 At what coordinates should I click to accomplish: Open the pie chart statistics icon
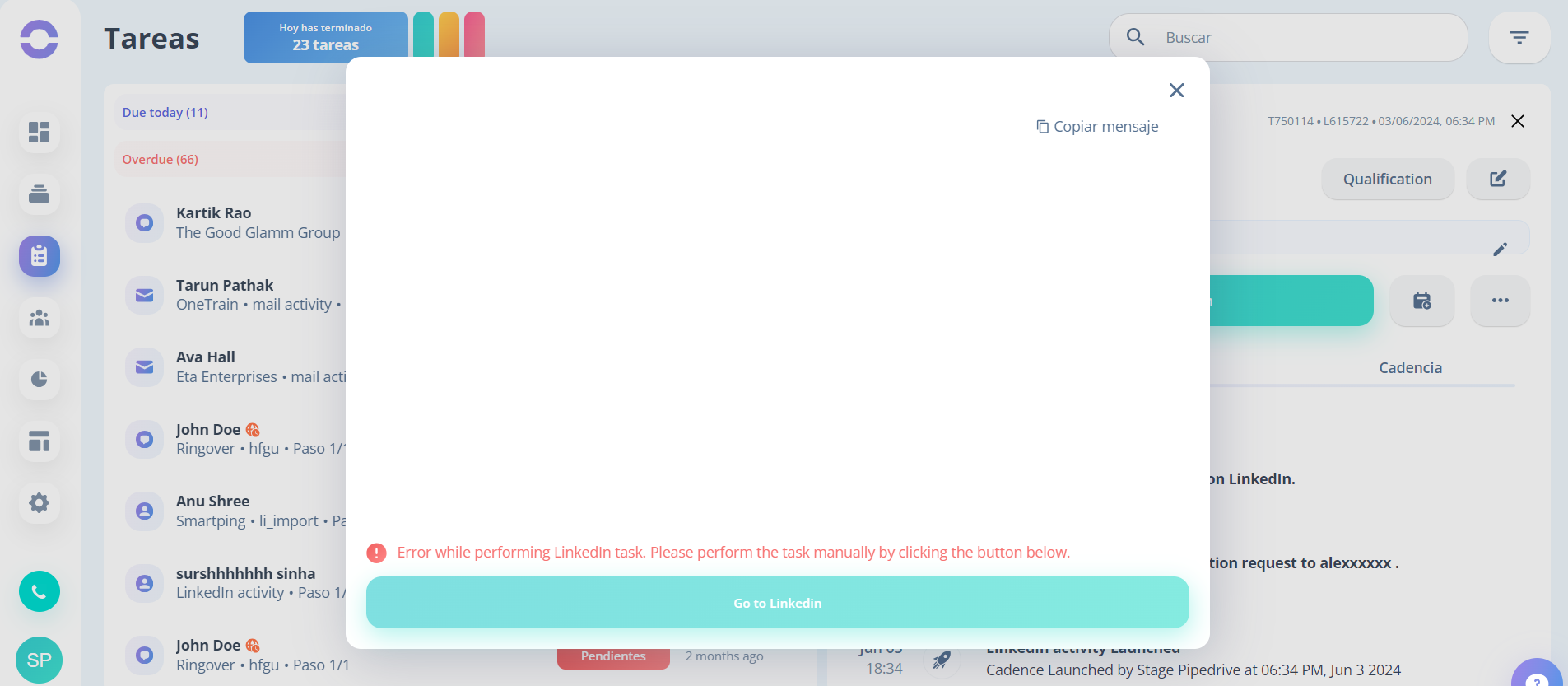(40, 380)
